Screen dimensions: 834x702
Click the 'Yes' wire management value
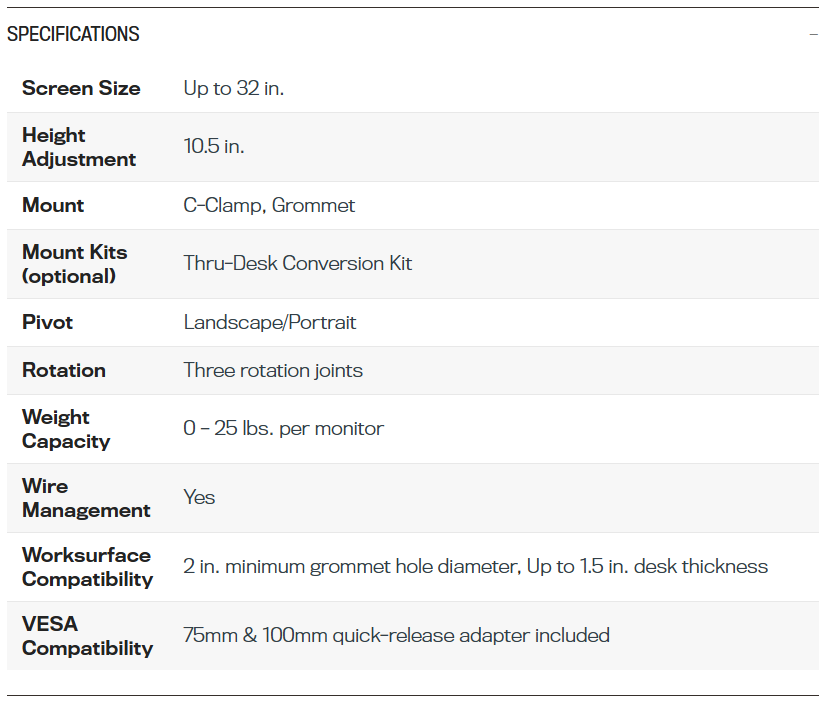[x=199, y=497]
